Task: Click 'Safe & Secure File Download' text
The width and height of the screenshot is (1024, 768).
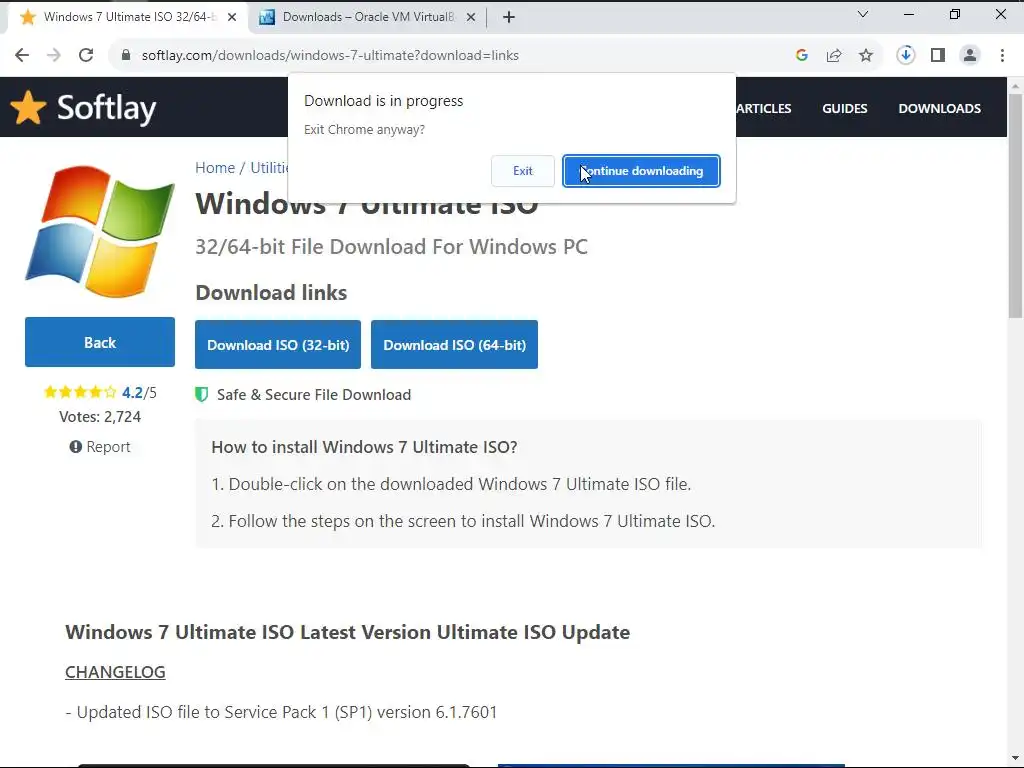Action: [x=314, y=394]
